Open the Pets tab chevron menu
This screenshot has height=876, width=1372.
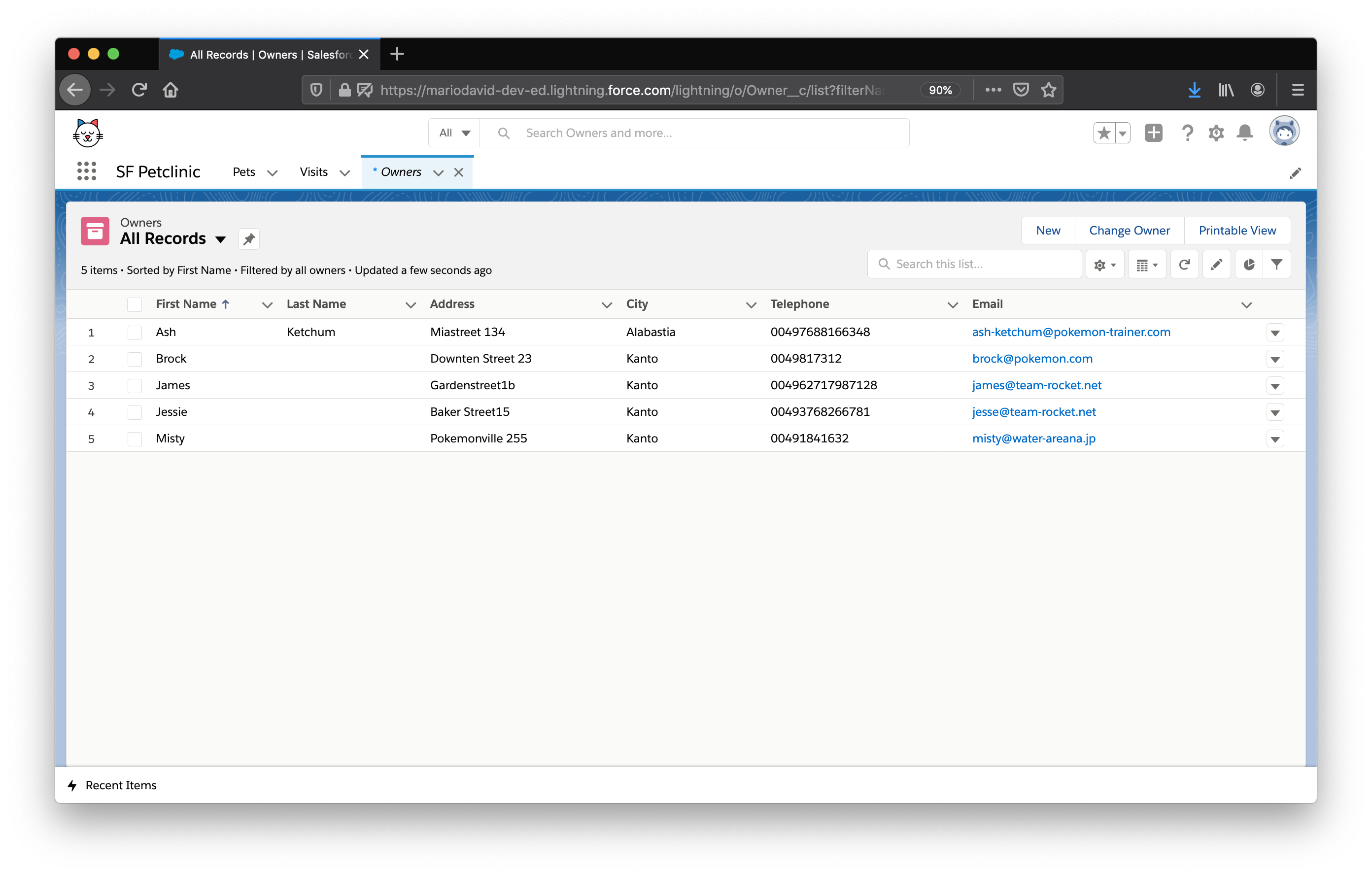[x=273, y=172]
